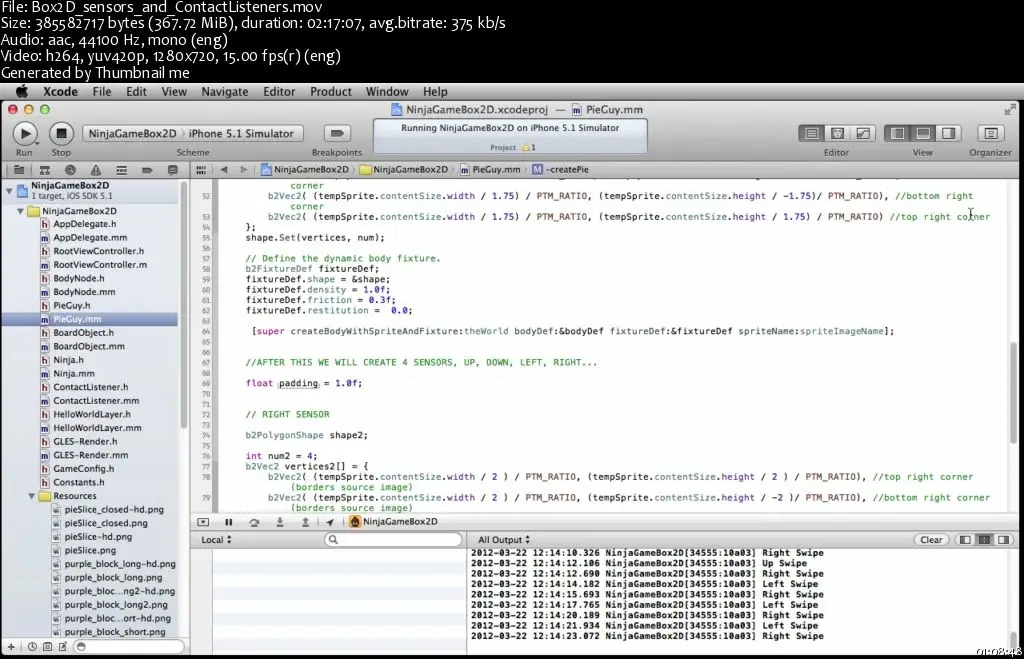Switch to the Version editor
The width and height of the screenshot is (1024, 659).
863,133
